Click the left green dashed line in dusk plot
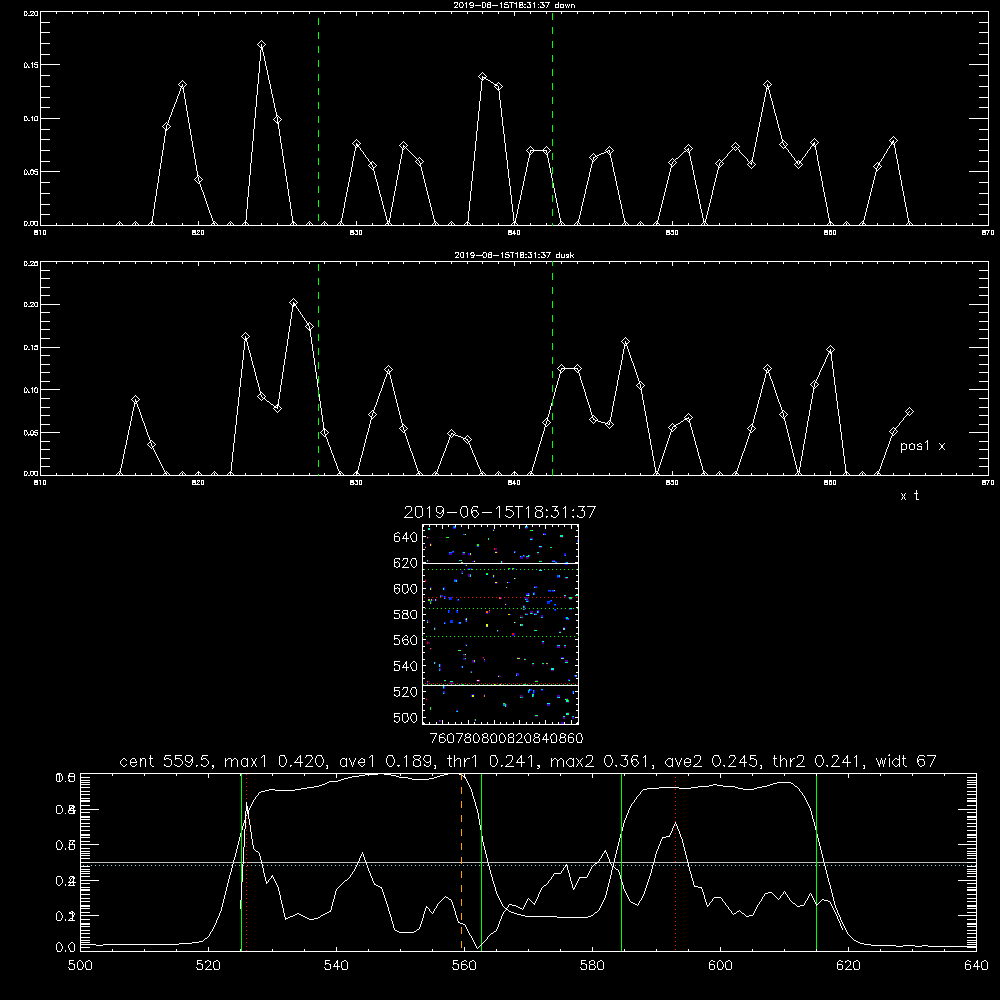1000x1000 pixels. tap(318, 368)
